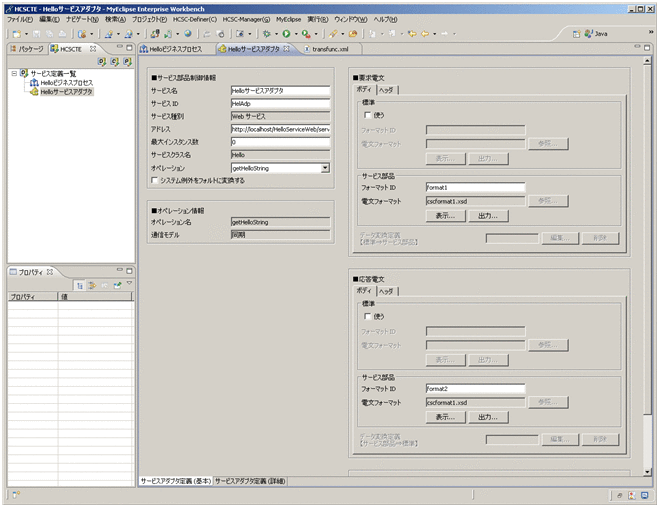Image resolution: width=660 pixels, height=509 pixels.
Task: Click 表示 button for format1 service part
Action: point(445,215)
